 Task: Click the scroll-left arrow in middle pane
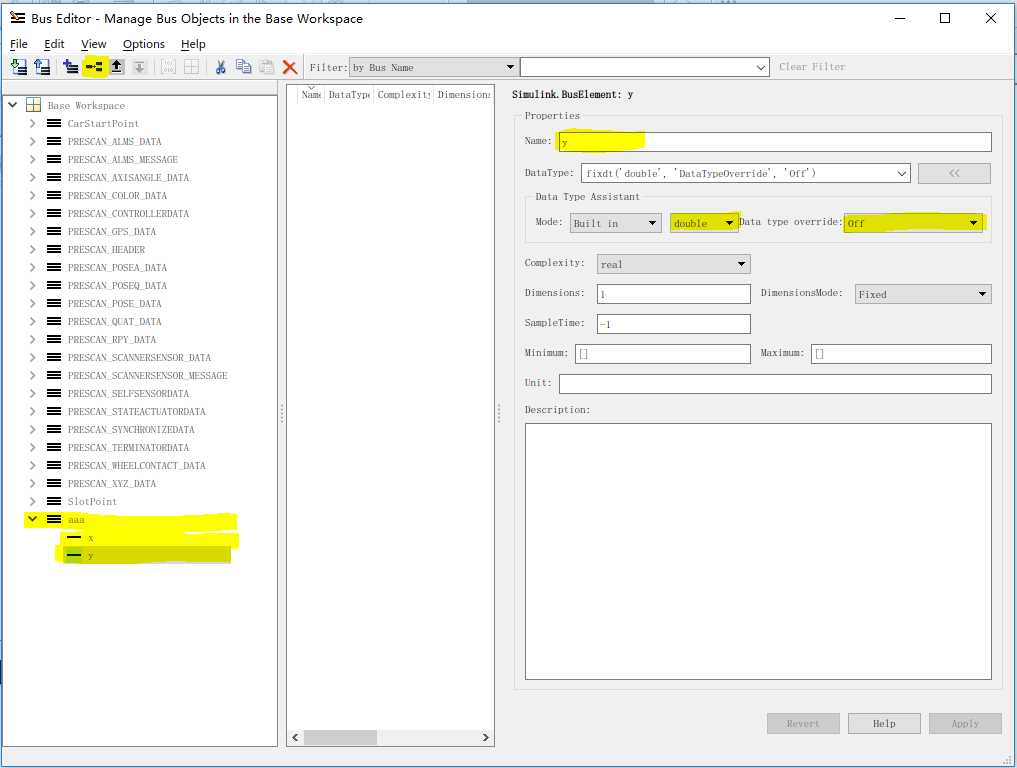coord(295,738)
